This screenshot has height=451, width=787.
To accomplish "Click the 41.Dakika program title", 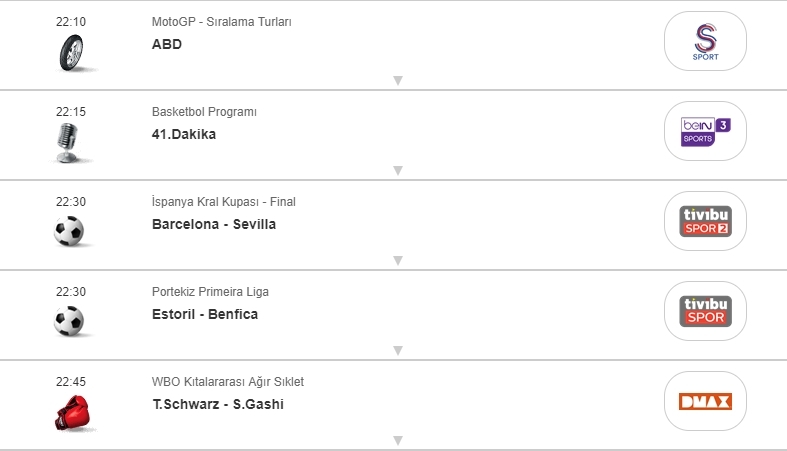I will [183, 134].
